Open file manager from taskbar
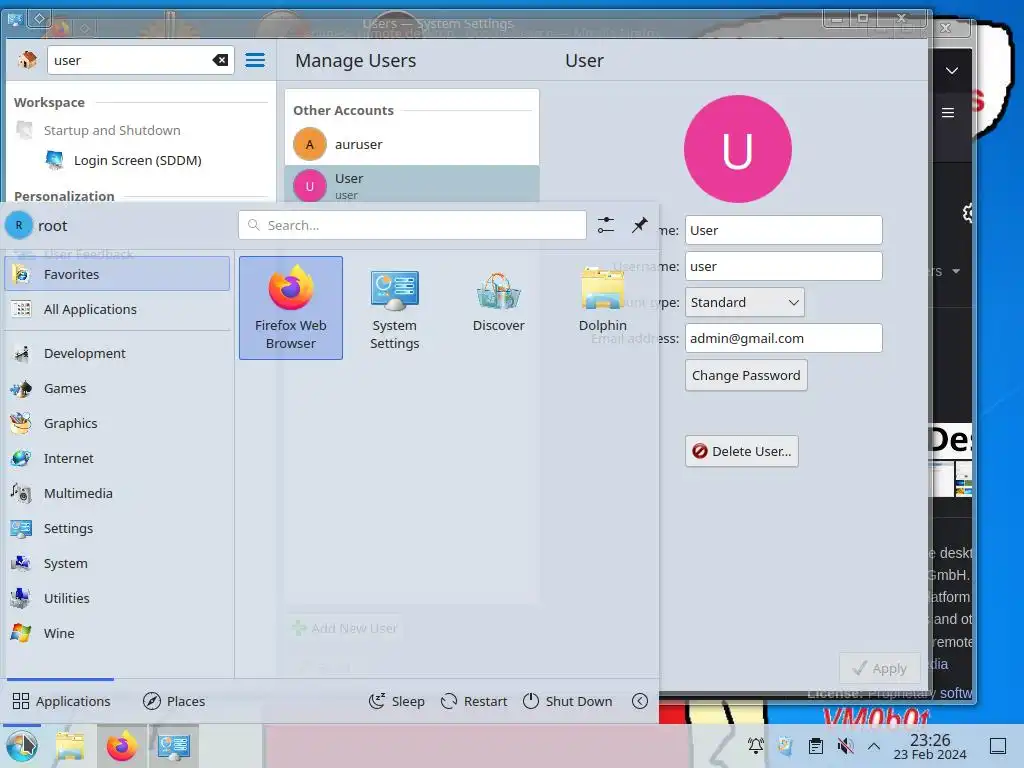 (x=70, y=746)
